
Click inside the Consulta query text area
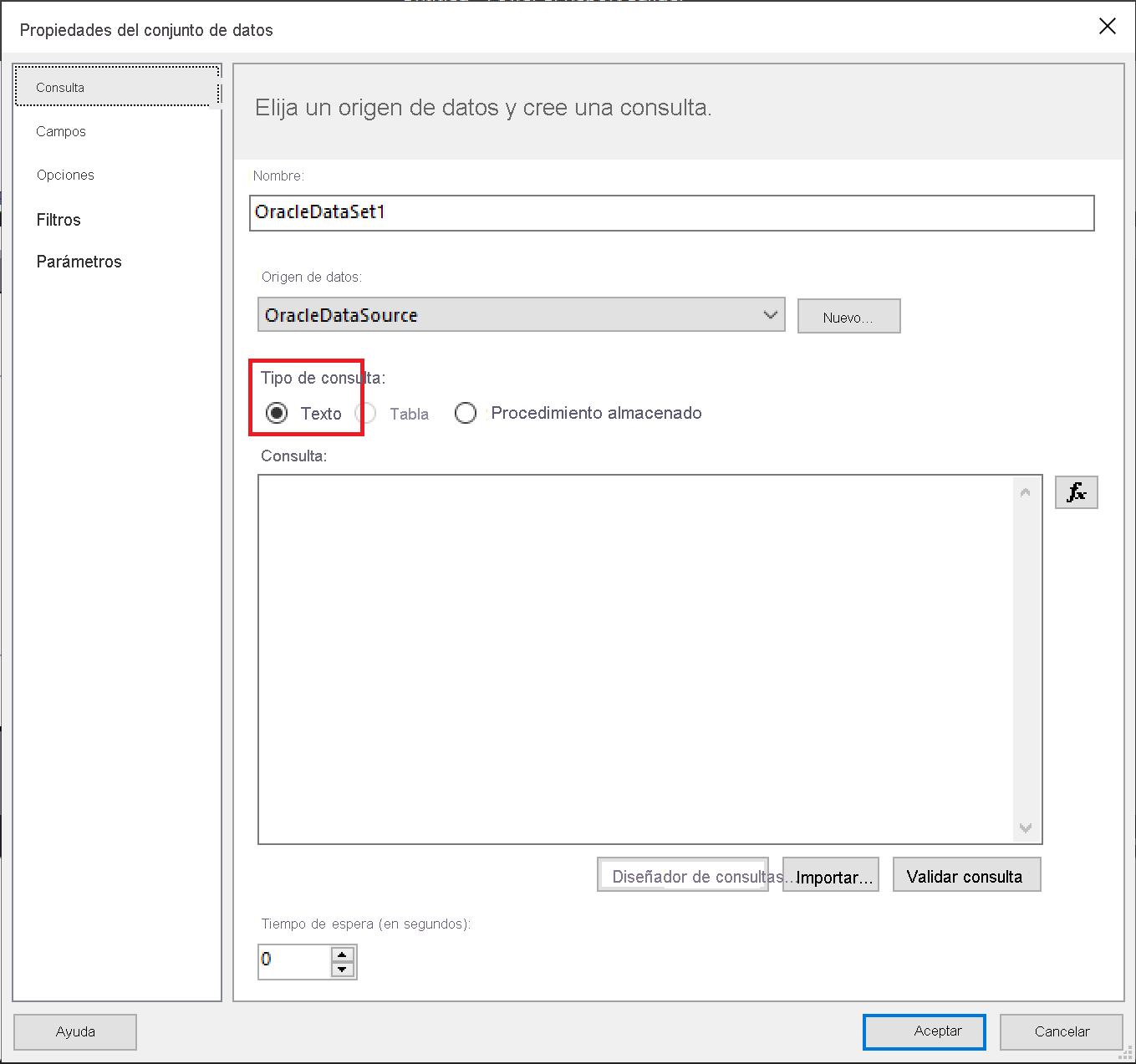point(635,659)
